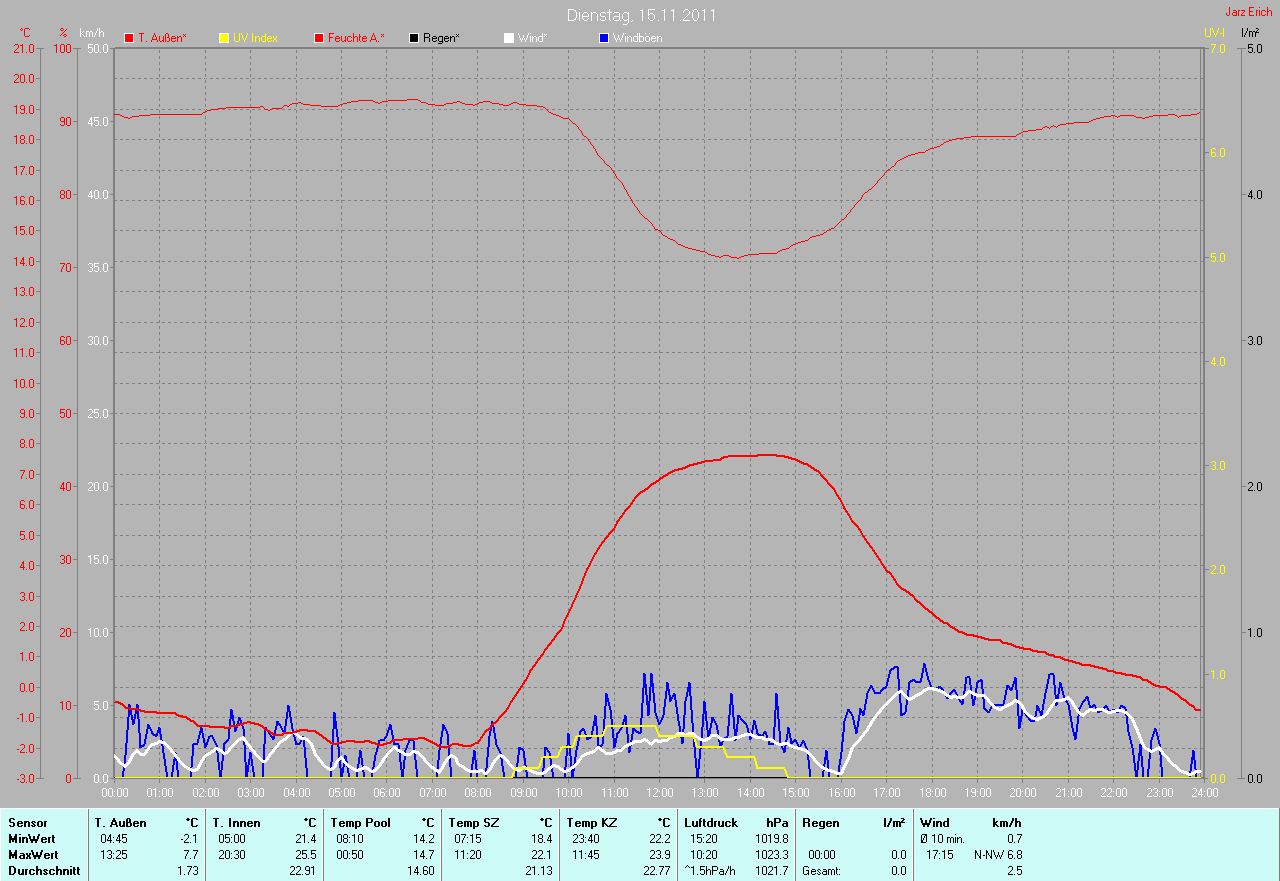Select the white Wind legend square
1280x881 pixels.
coord(508,38)
